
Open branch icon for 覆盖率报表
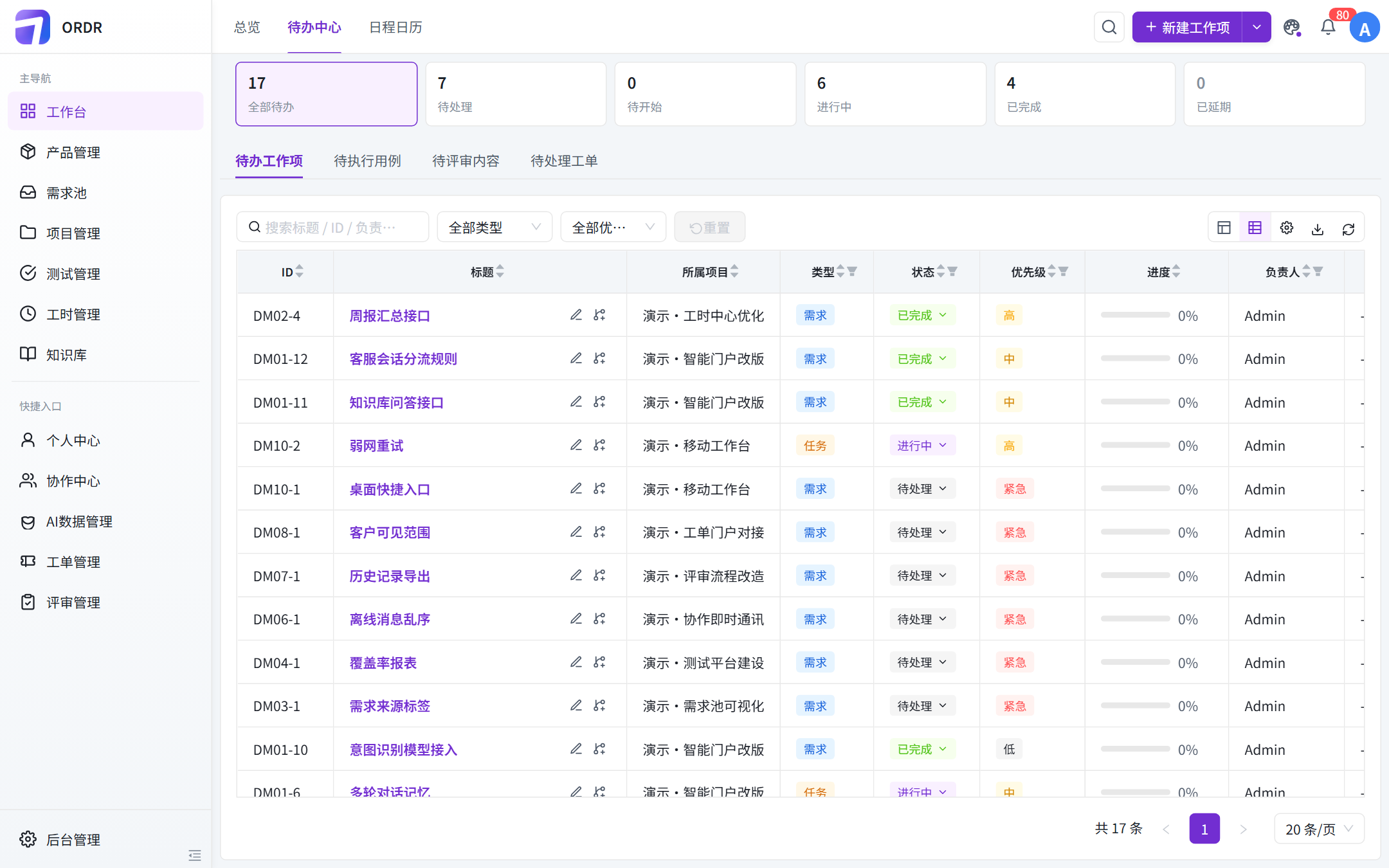click(599, 662)
